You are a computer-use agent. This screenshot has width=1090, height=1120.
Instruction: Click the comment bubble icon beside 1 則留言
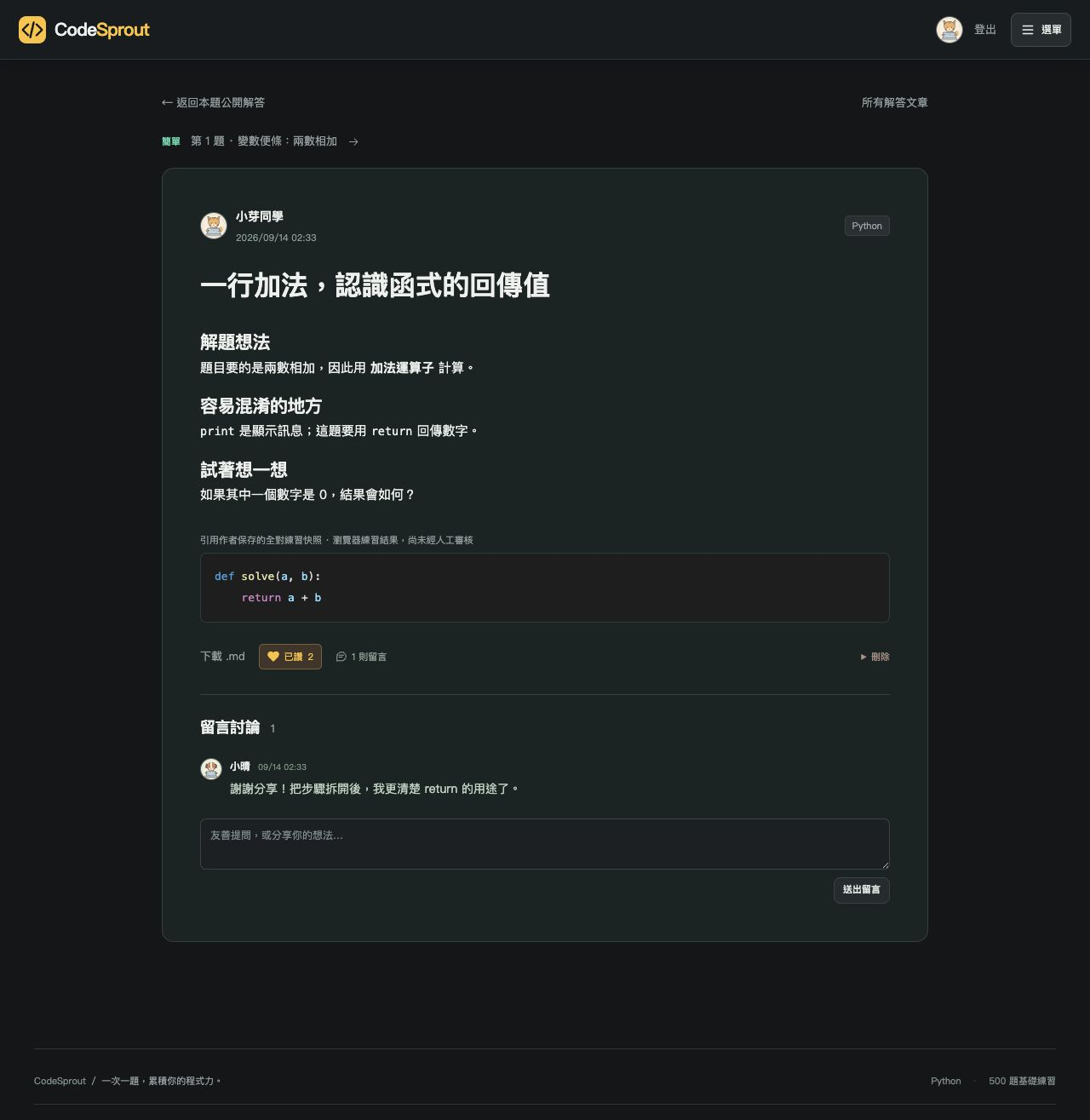(x=341, y=657)
